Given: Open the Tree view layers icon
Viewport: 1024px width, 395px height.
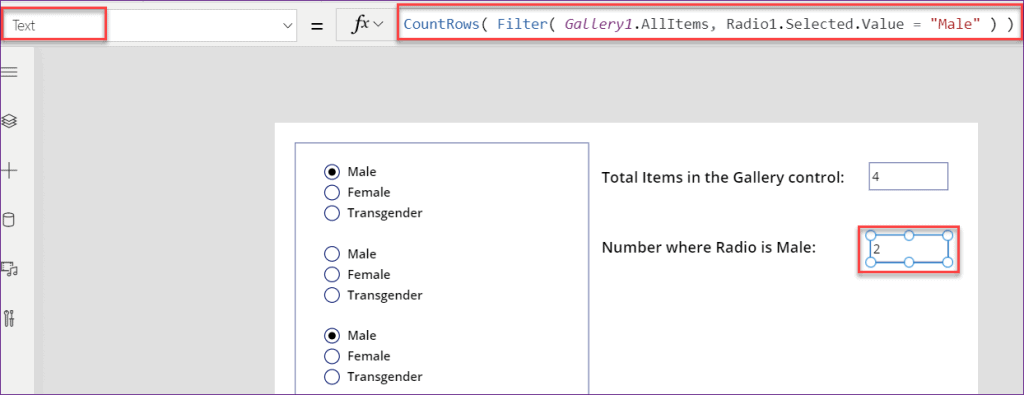Looking at the screenshot, I should 9,121.
